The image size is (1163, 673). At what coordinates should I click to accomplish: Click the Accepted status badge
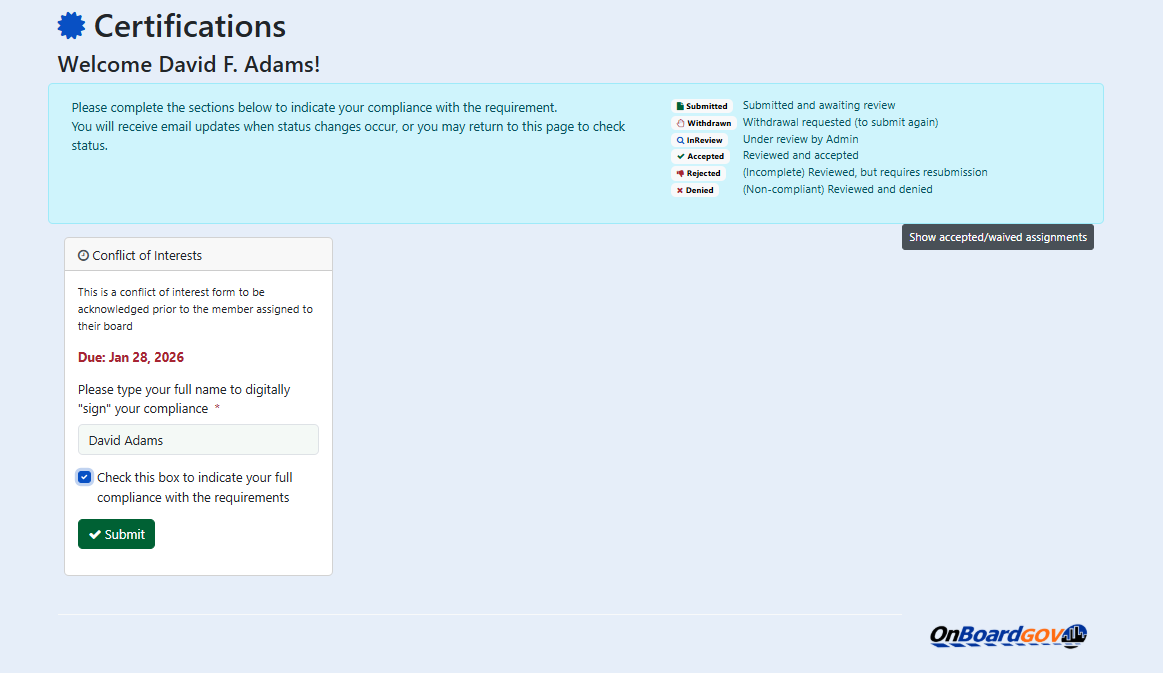tap(700, 157)
